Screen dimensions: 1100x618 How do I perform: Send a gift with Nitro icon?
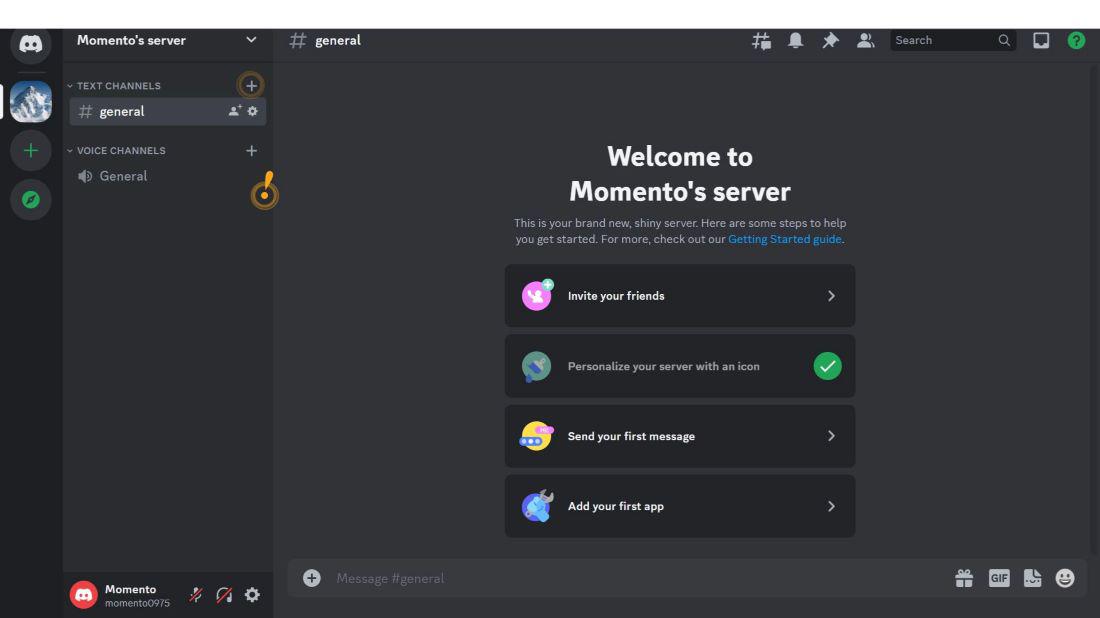tap(964, 578)
